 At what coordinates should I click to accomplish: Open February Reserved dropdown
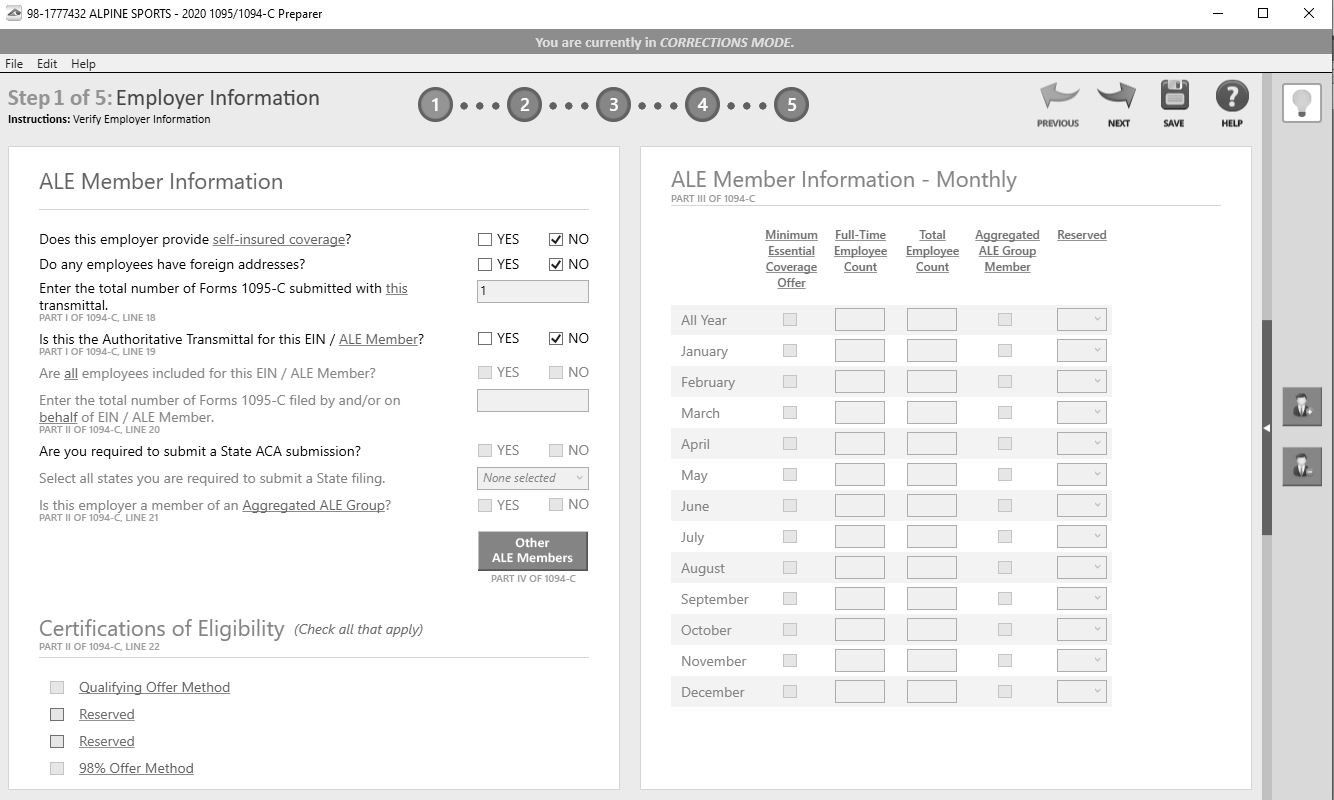point(1082,381)
